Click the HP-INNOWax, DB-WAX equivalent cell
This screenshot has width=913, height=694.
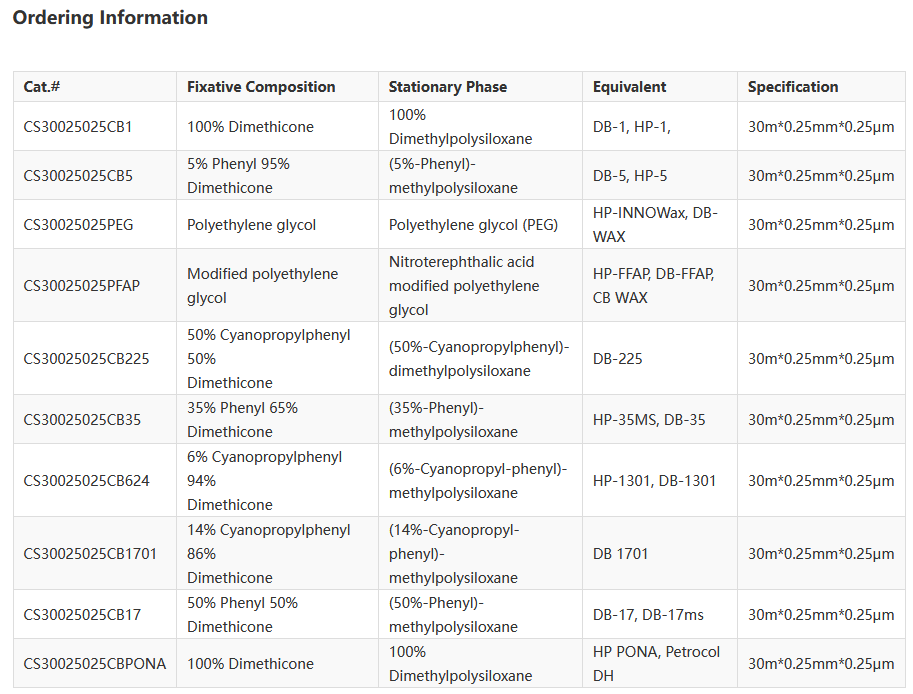pos(655,225)
